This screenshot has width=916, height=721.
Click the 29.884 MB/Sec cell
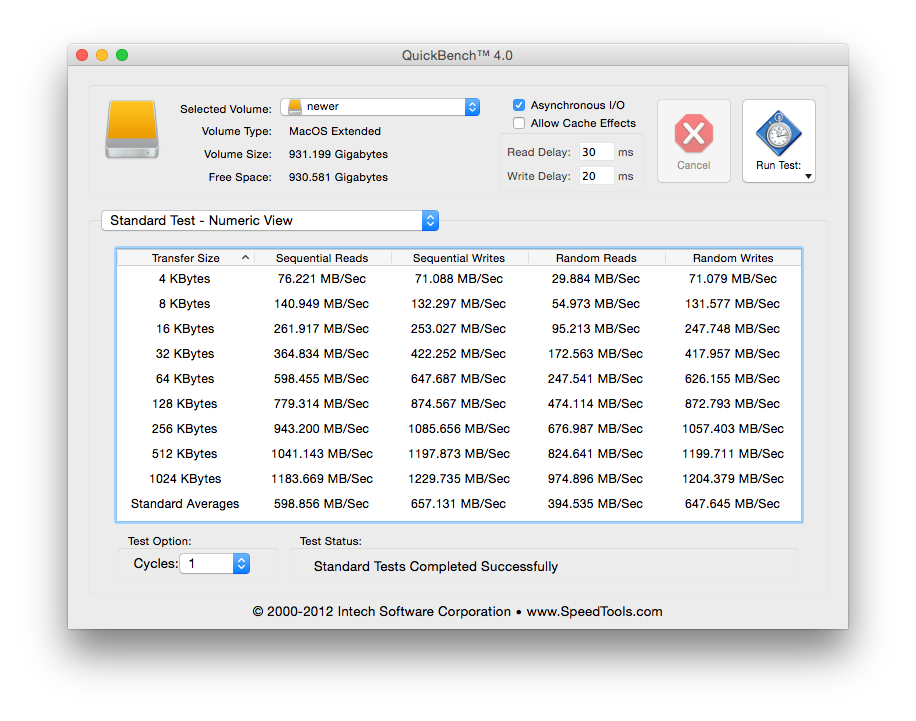pos(595,279)
